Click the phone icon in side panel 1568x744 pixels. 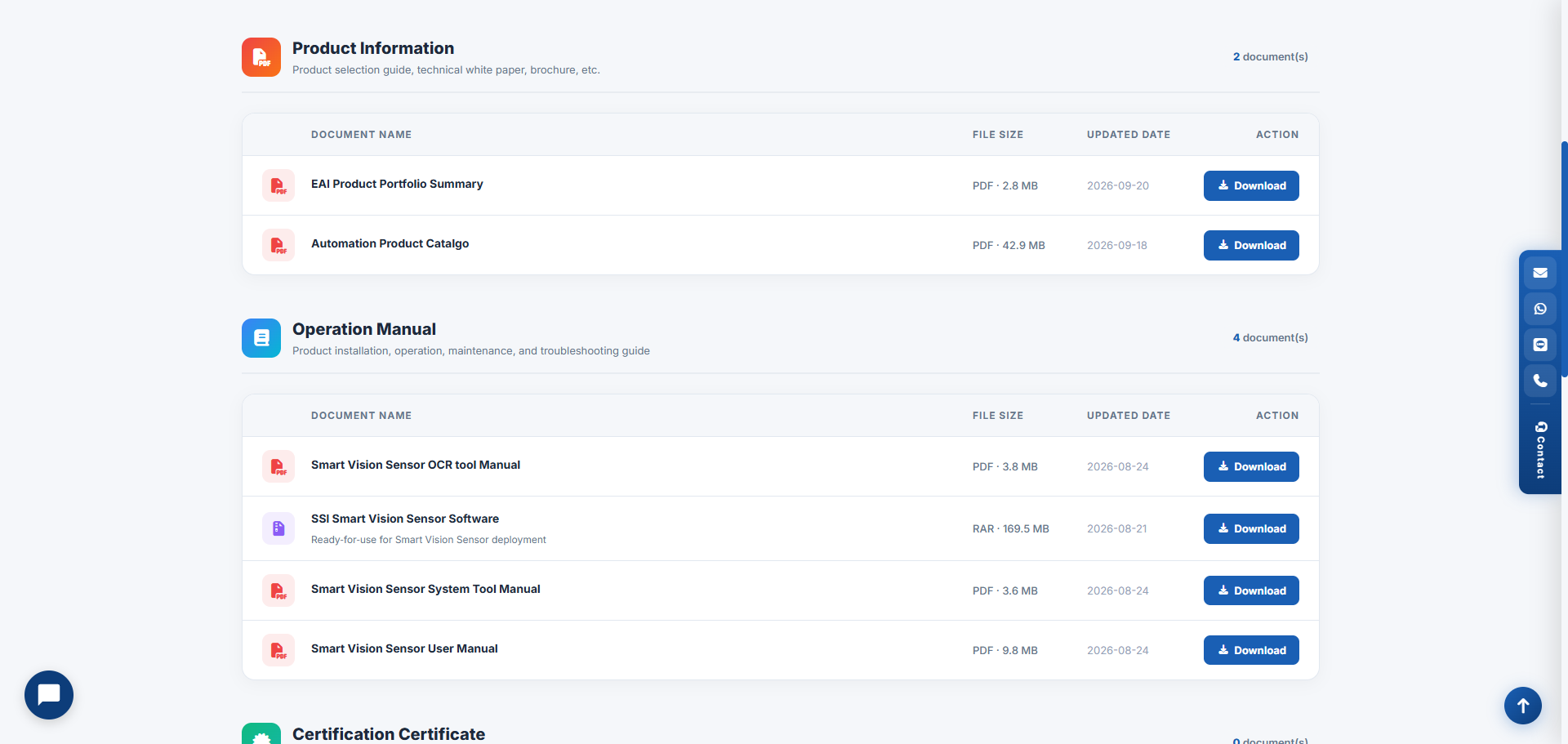[1540, 381]
